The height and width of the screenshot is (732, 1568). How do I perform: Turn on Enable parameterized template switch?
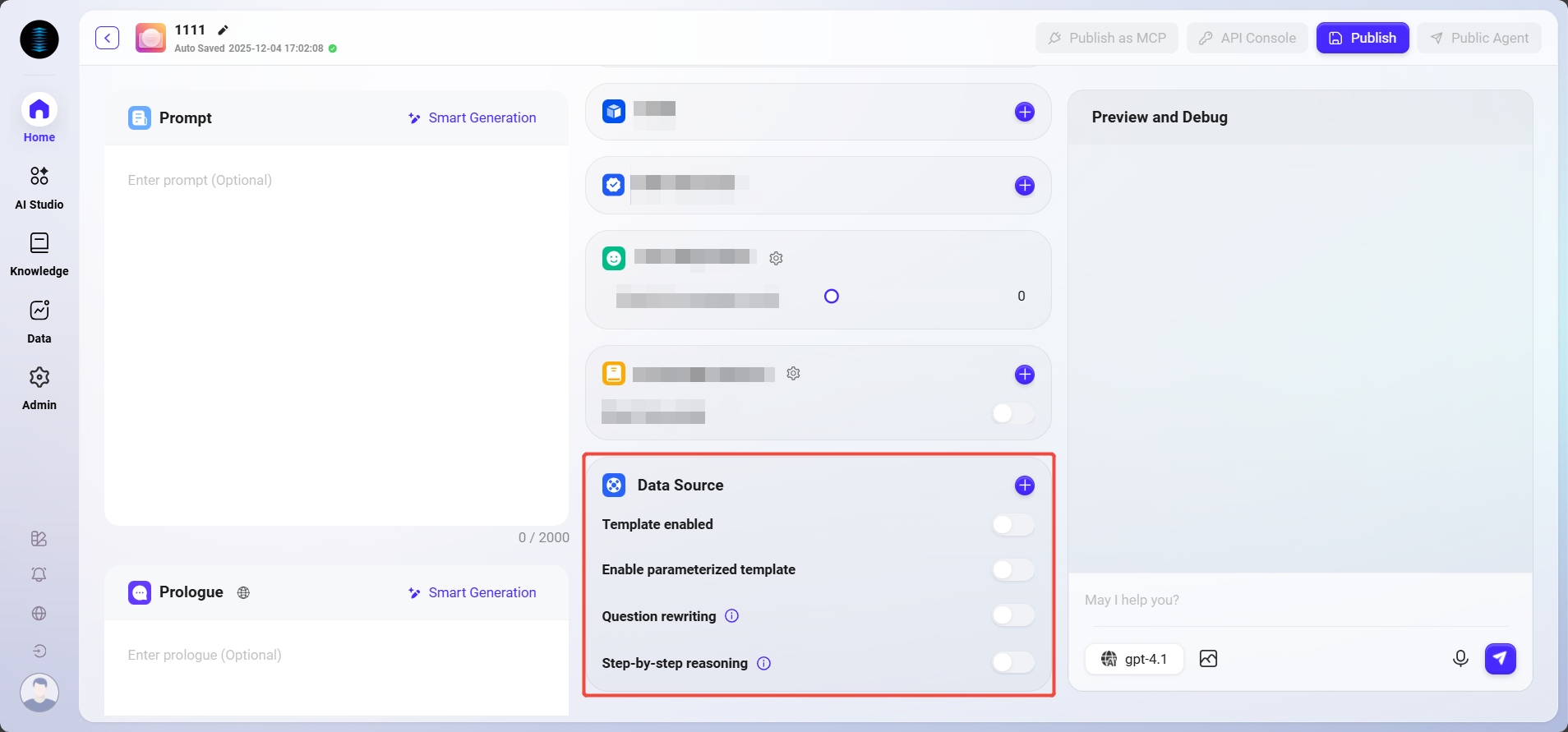1012,570
